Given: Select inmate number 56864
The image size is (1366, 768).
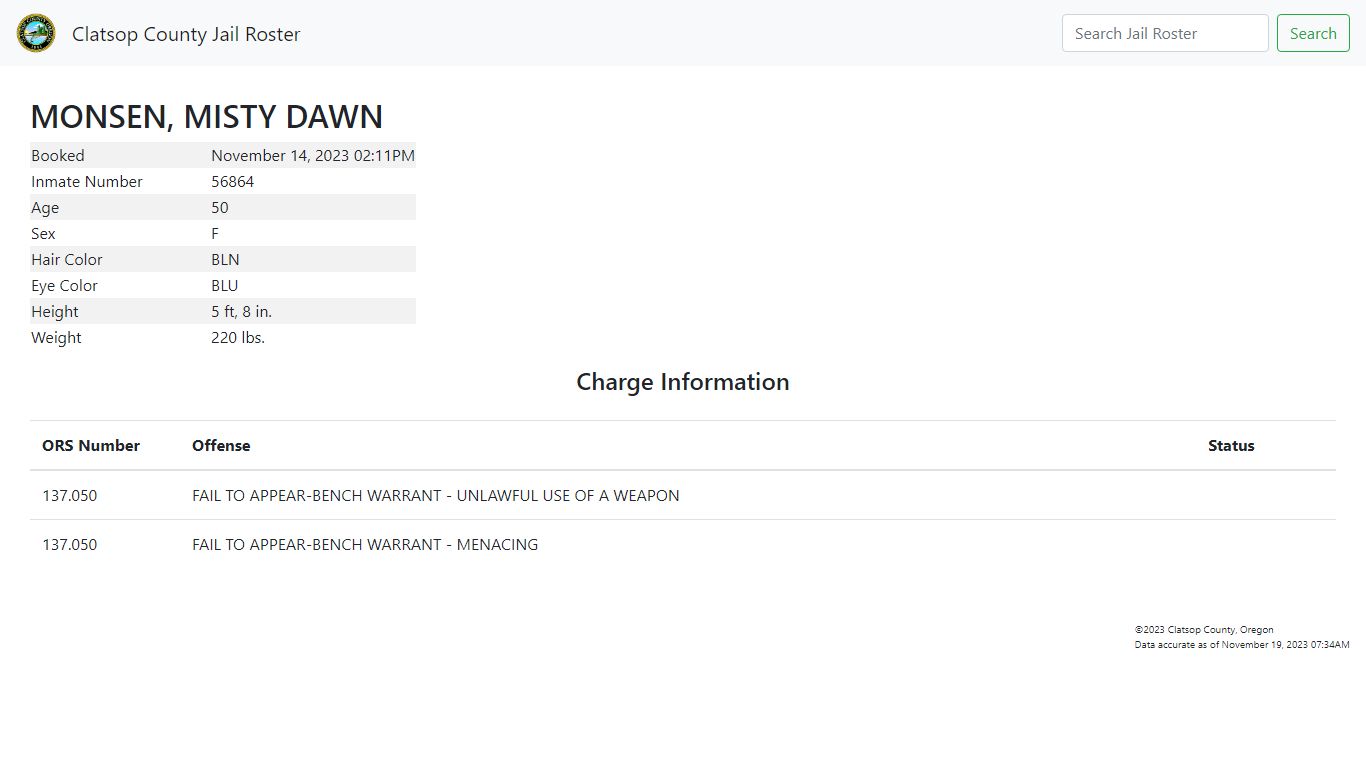Looking at the screenshot, I should click(x=232, y=182).
